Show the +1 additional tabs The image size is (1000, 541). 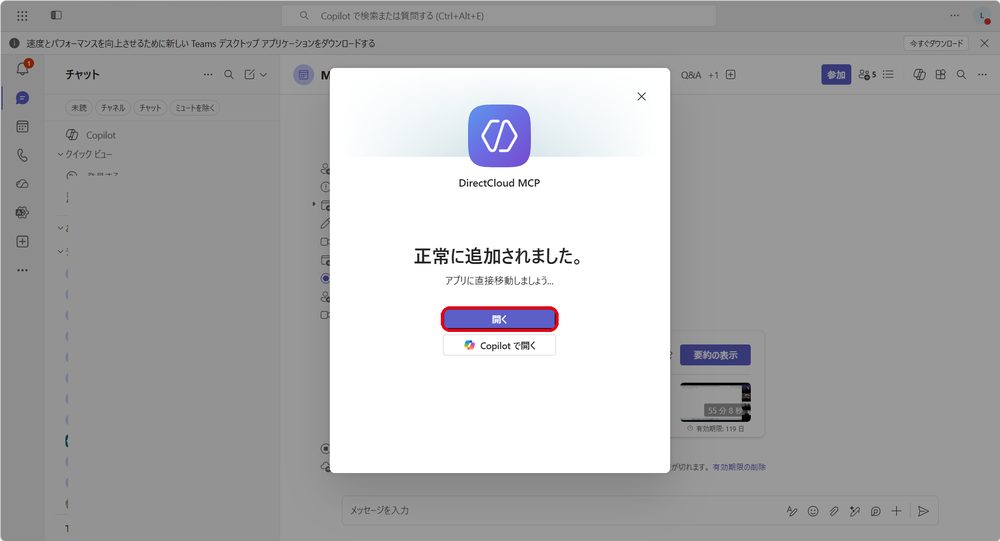[713, 75]
